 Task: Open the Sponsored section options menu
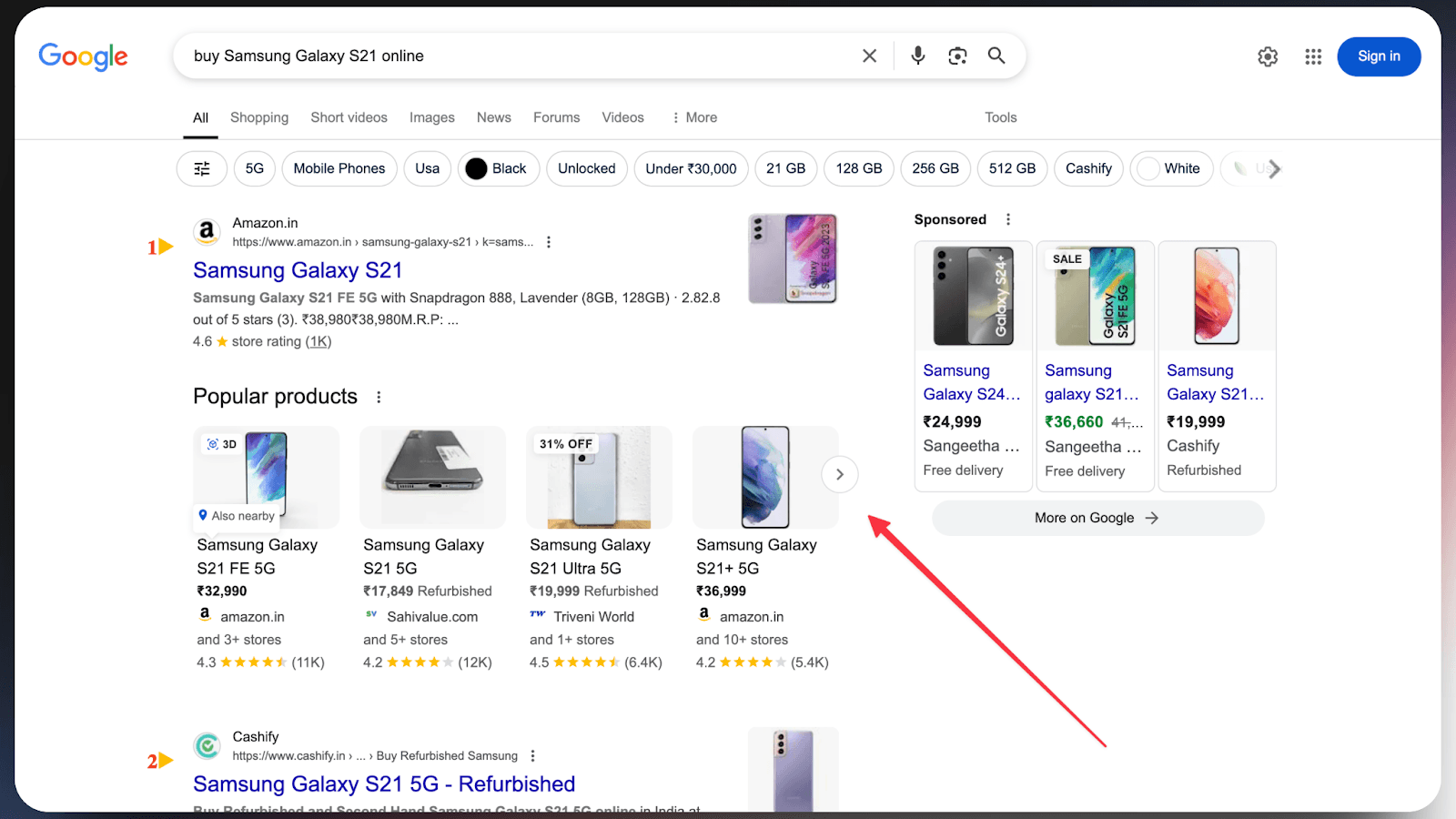pyautogui.click(x=1007, y=219)
